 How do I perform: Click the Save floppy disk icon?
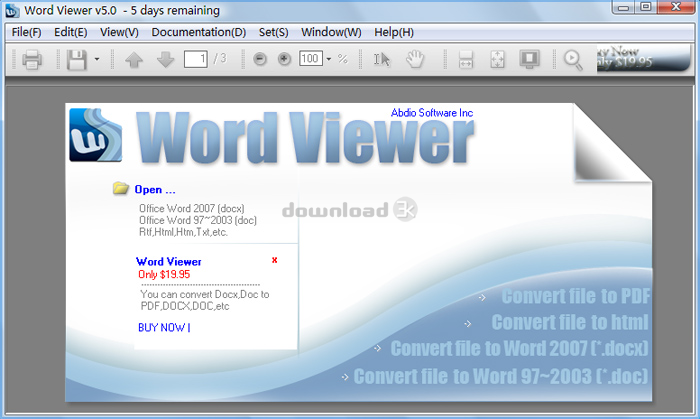pyautogui.click(x=76, y=59)
